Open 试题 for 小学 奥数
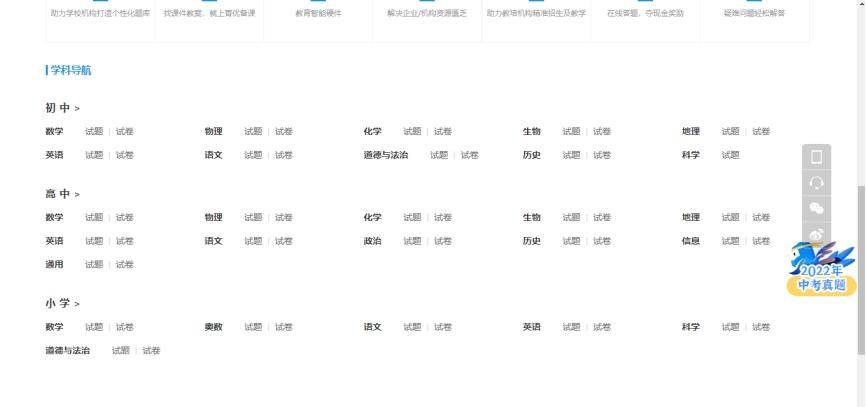This screenshot has height=407, width=866. tap(254, 327)
